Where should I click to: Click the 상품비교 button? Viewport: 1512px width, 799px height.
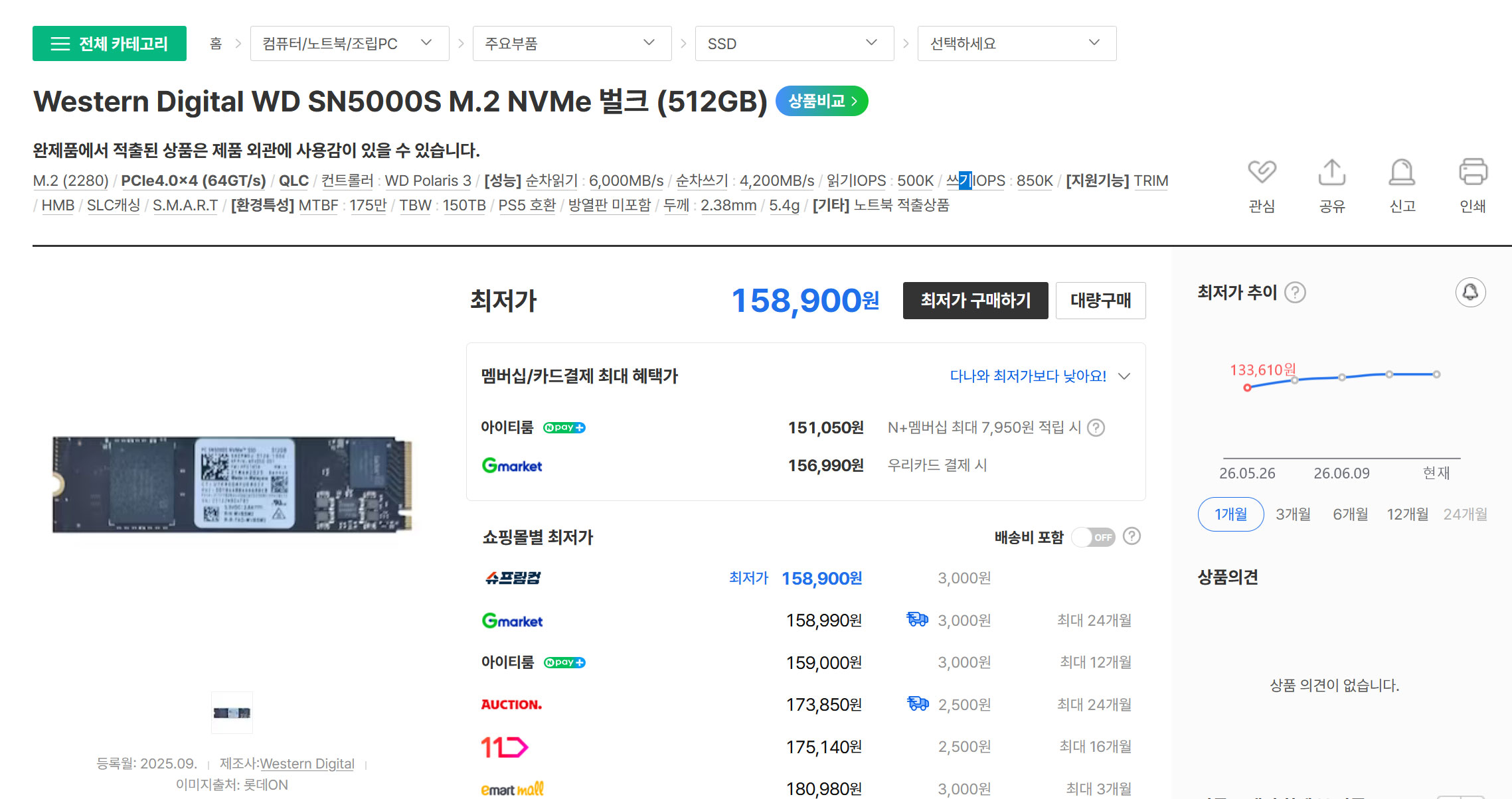[x=821, y=101]
